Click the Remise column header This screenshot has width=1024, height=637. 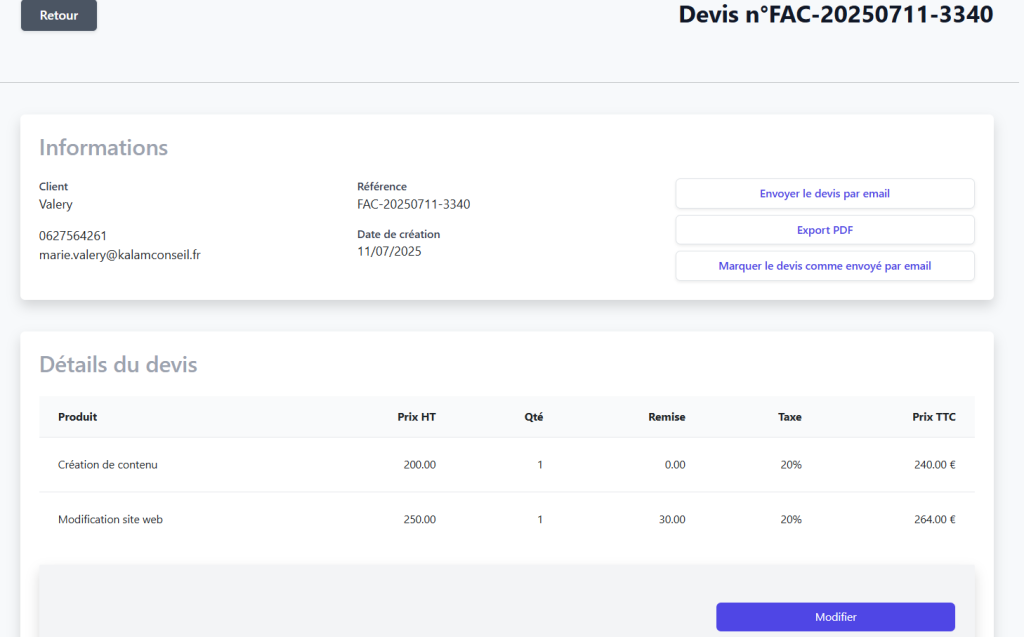pos(667,417)
